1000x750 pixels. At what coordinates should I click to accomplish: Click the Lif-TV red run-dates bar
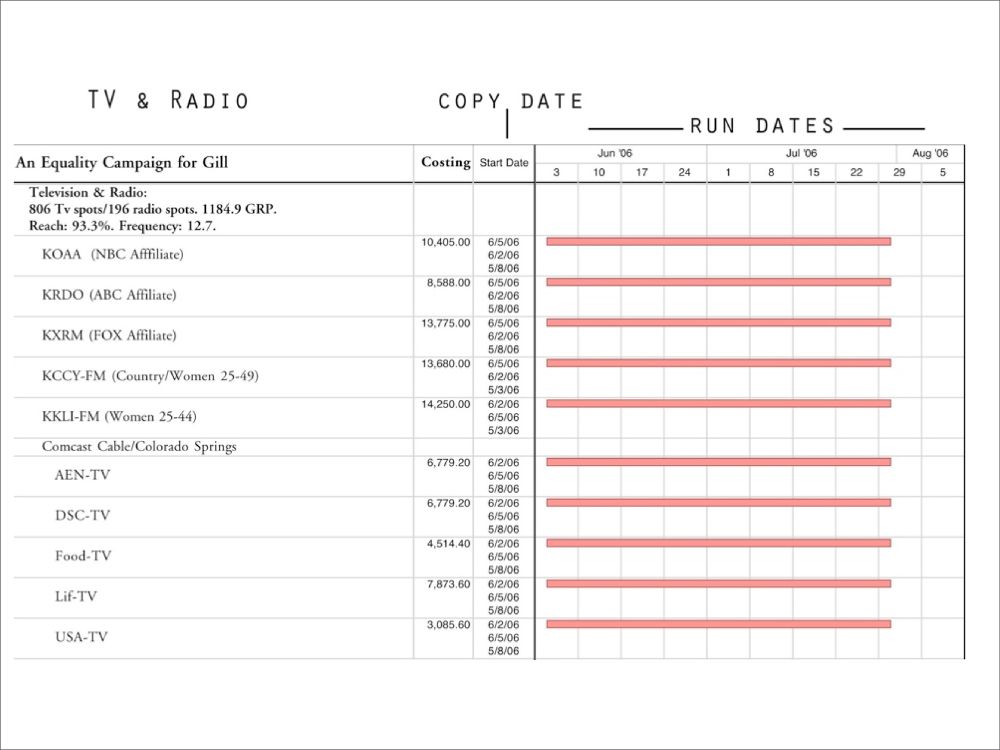pyautogui.click(x=719, y=584)
